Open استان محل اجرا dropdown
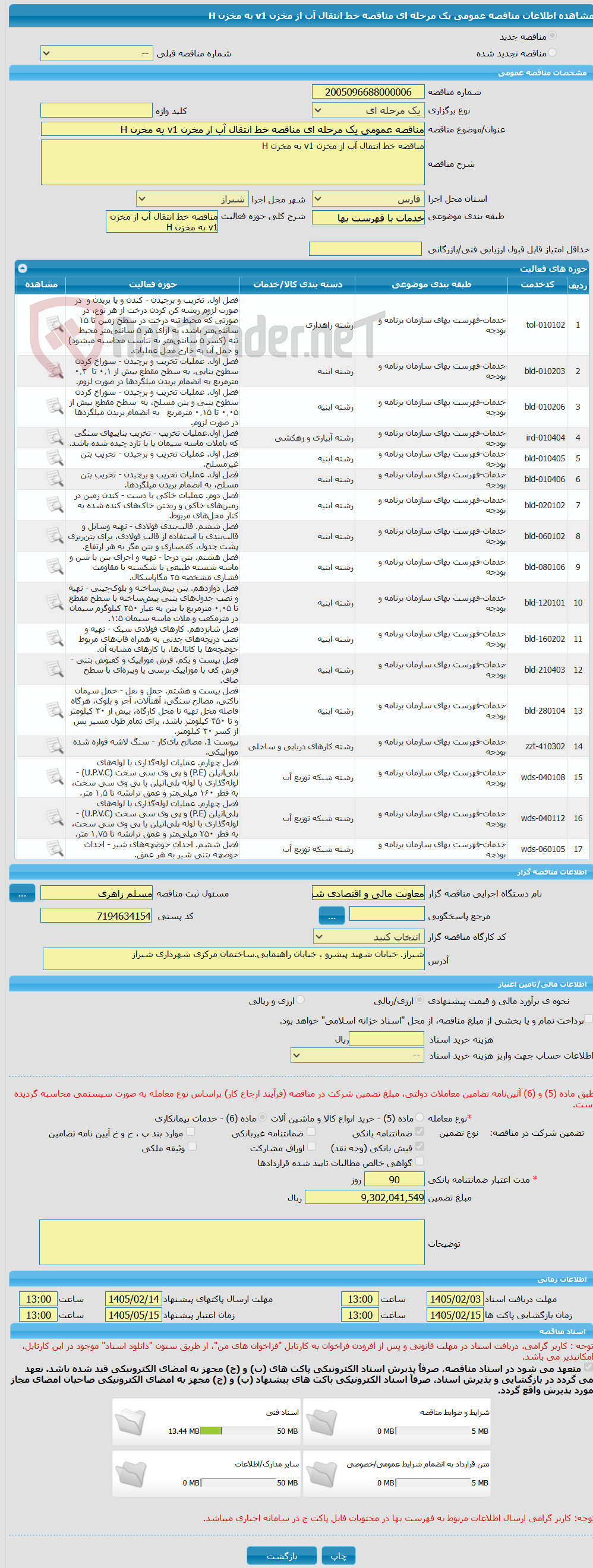This screenshot has height=1568, width=593. click(x=368, y=199)
